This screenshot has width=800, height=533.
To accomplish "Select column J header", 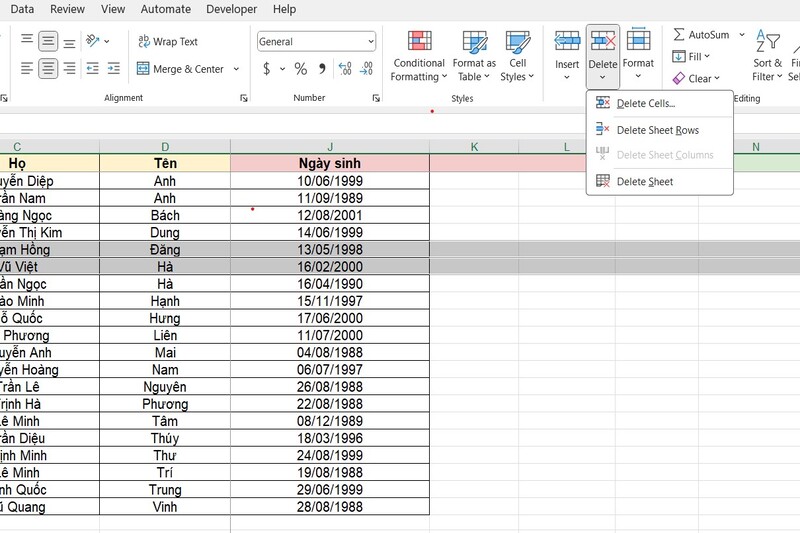I will (x=330, y=147).
